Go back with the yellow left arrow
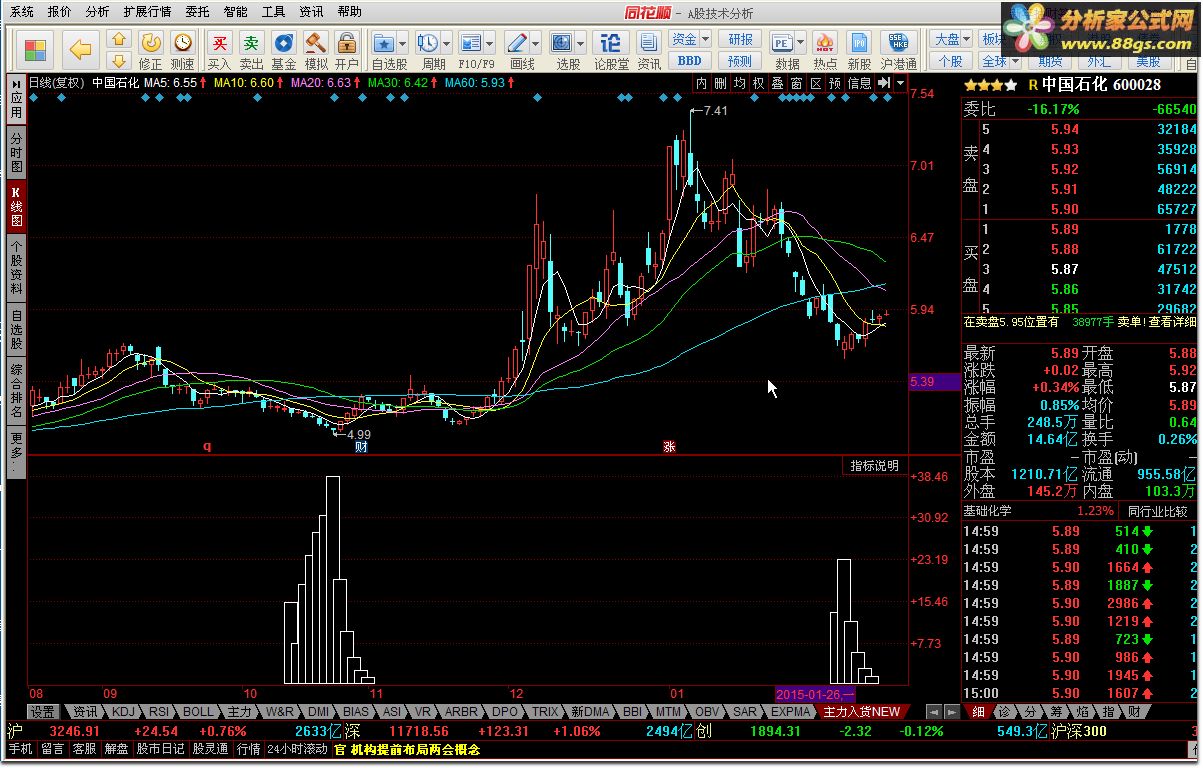The width and height of the screenshot is (1203, 768). [82, 48]
